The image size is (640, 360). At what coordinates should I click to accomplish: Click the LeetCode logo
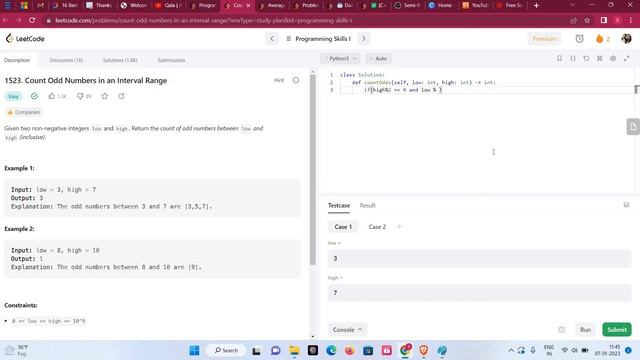(x=25, y=39)
